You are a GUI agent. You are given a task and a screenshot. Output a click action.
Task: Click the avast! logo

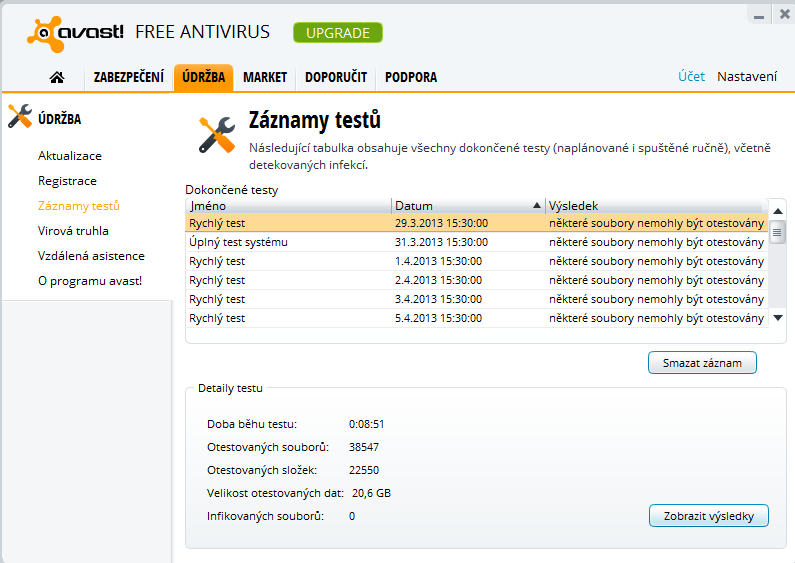(x=76, y=33)
